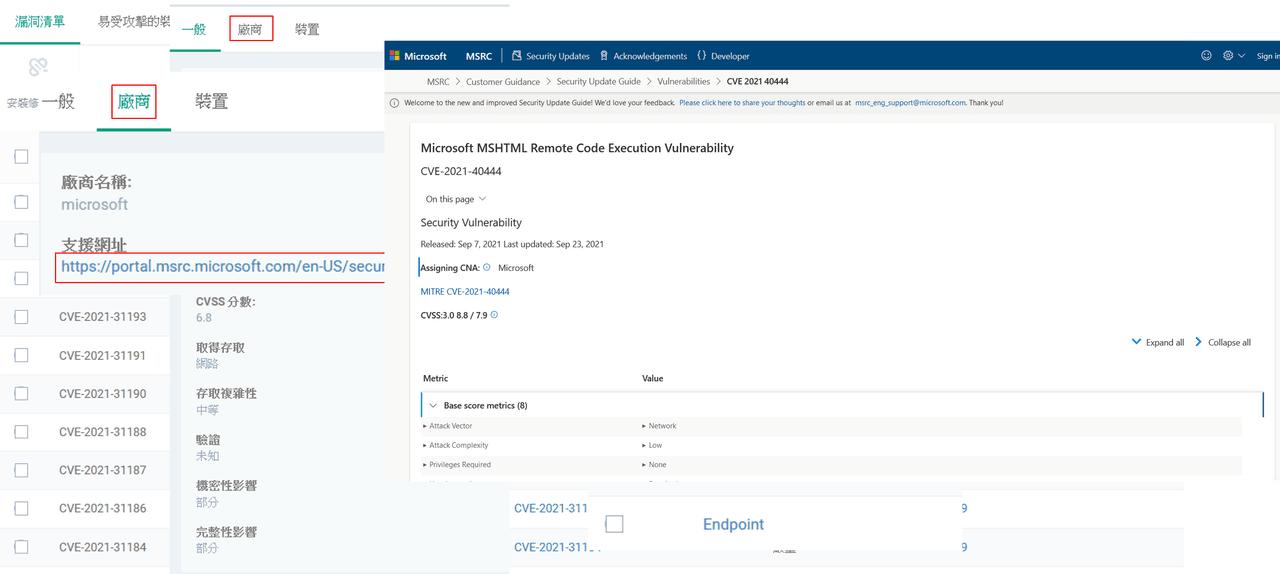
Task: Go to MSRC breadcrumb link
Action: (438, 82)
